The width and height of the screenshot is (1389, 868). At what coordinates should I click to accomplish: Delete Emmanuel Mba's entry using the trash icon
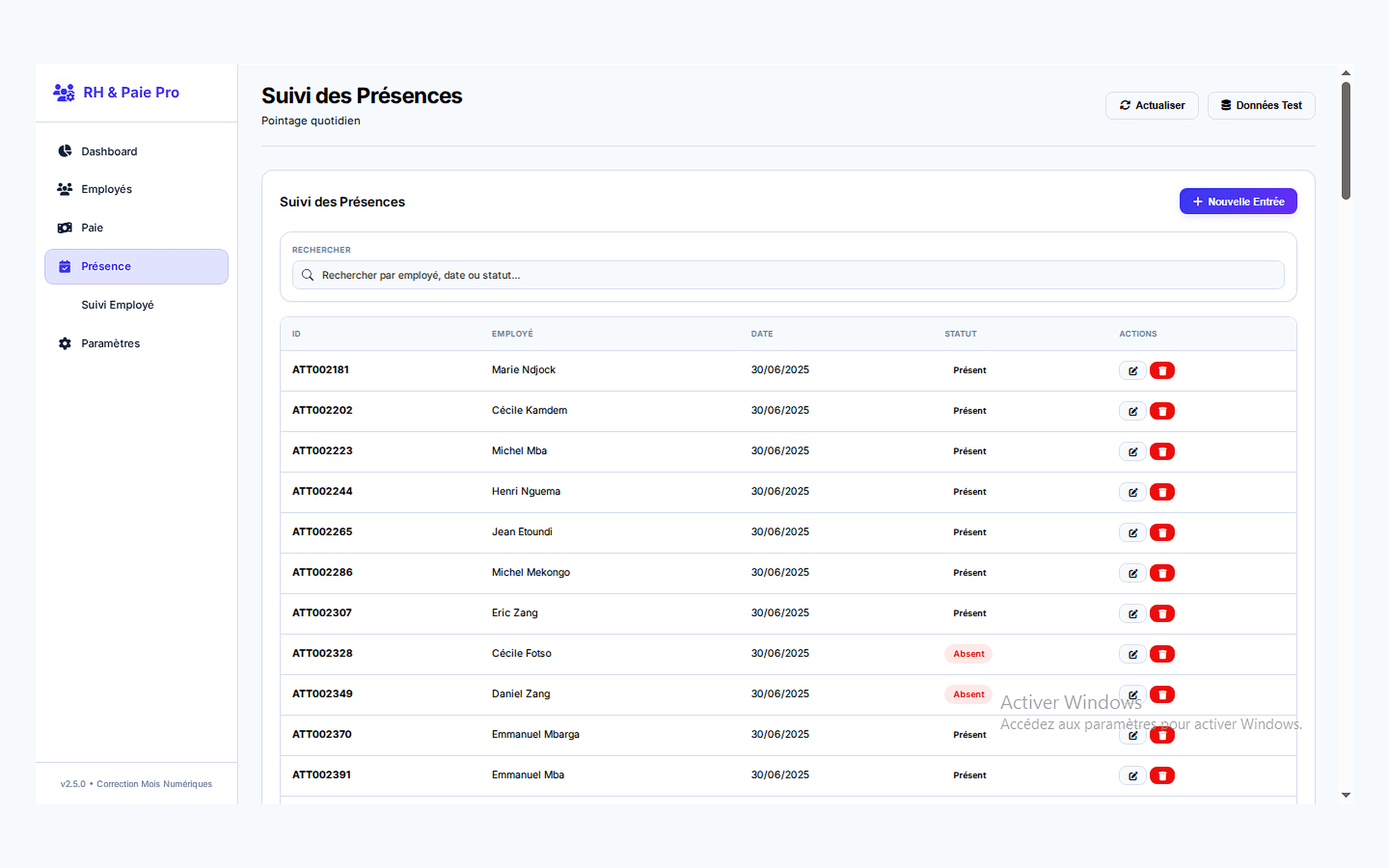click(x=1162, y=775)
